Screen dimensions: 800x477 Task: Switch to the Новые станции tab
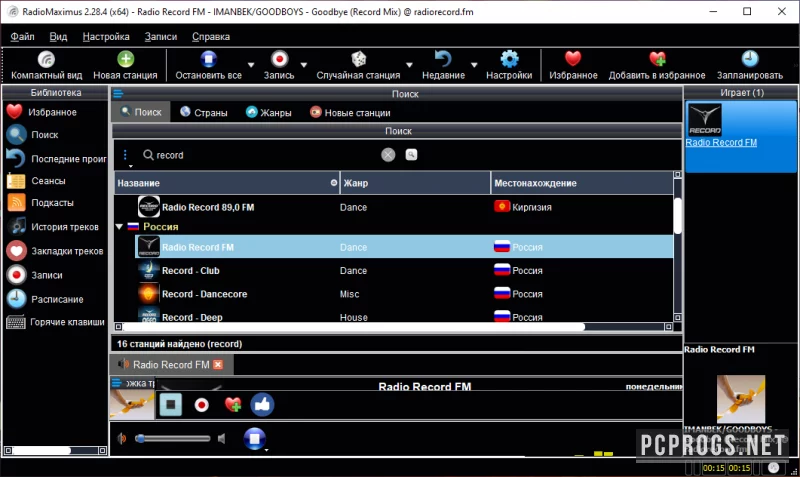tap(350, 112)
